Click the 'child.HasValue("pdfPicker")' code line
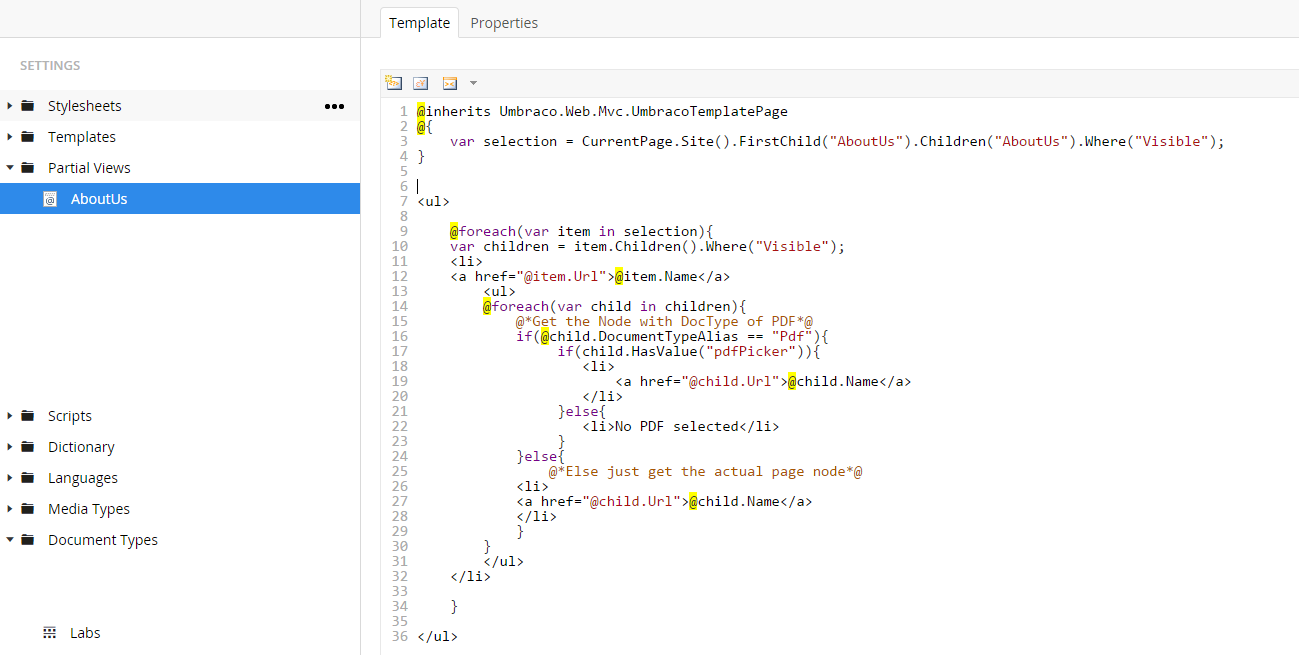1299x655 pixels. pyautogui.click(x=689, y=351)
